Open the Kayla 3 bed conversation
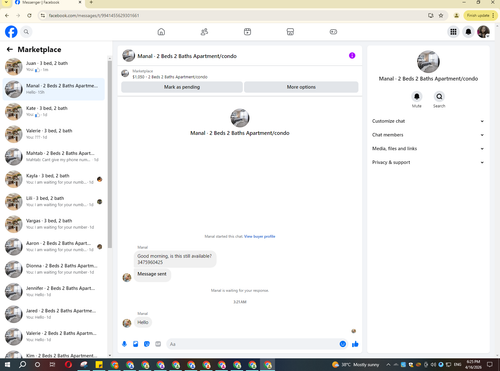 (x=54, y=179)
